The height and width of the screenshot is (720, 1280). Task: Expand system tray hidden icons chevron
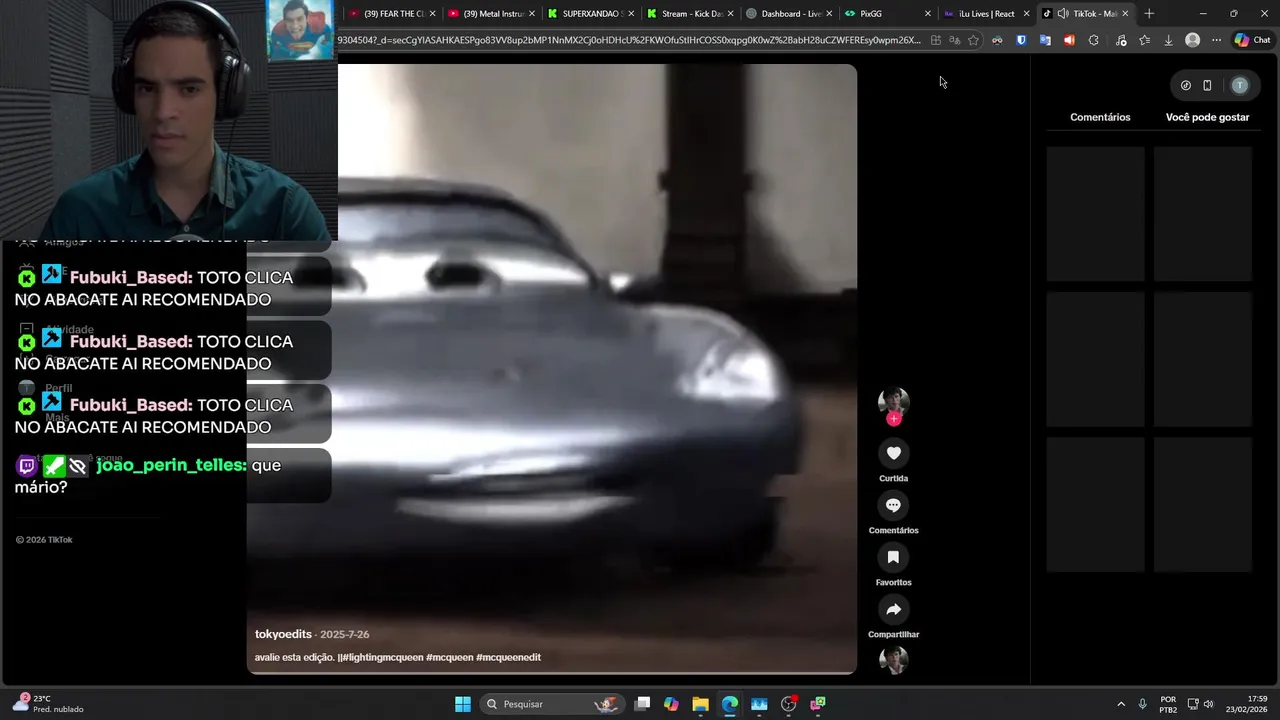[1120, 704]
